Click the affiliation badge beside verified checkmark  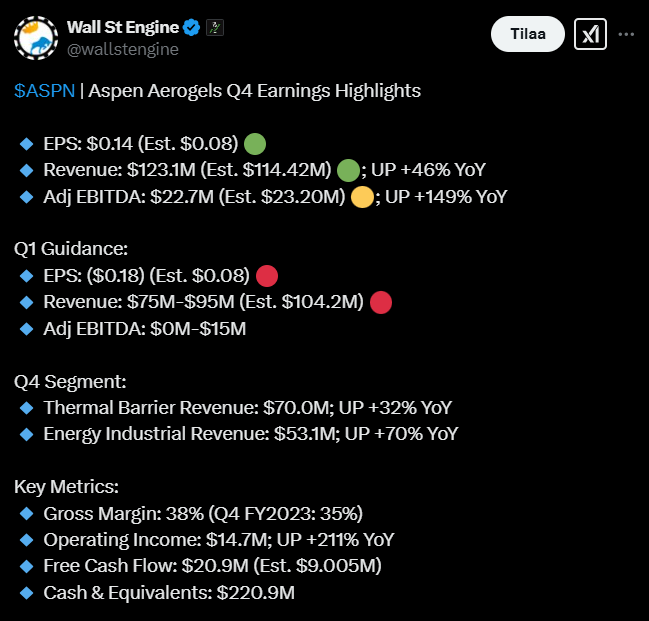(x=214, y=27)
